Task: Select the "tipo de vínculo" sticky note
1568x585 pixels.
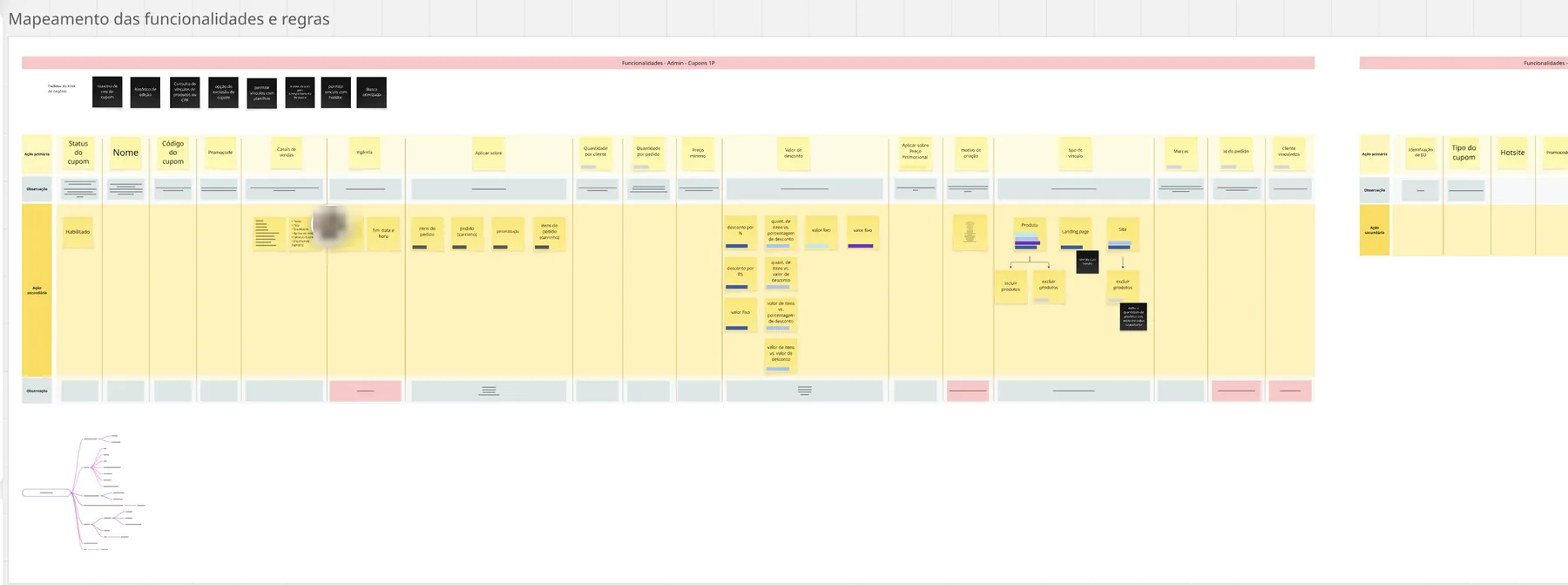Action: [x=1076, y=153]
